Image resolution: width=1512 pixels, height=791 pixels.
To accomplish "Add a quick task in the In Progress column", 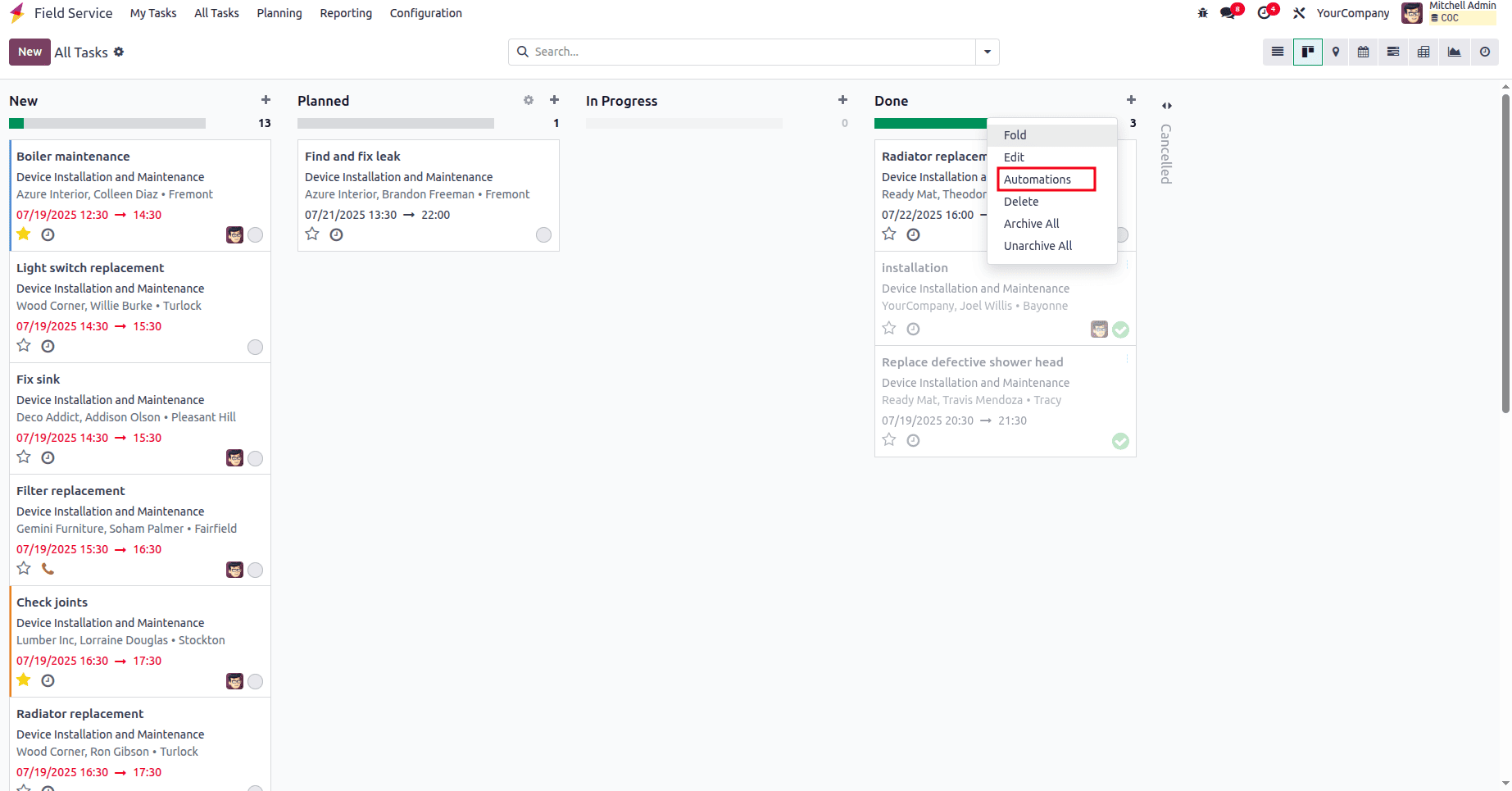I will click(842, 100).
